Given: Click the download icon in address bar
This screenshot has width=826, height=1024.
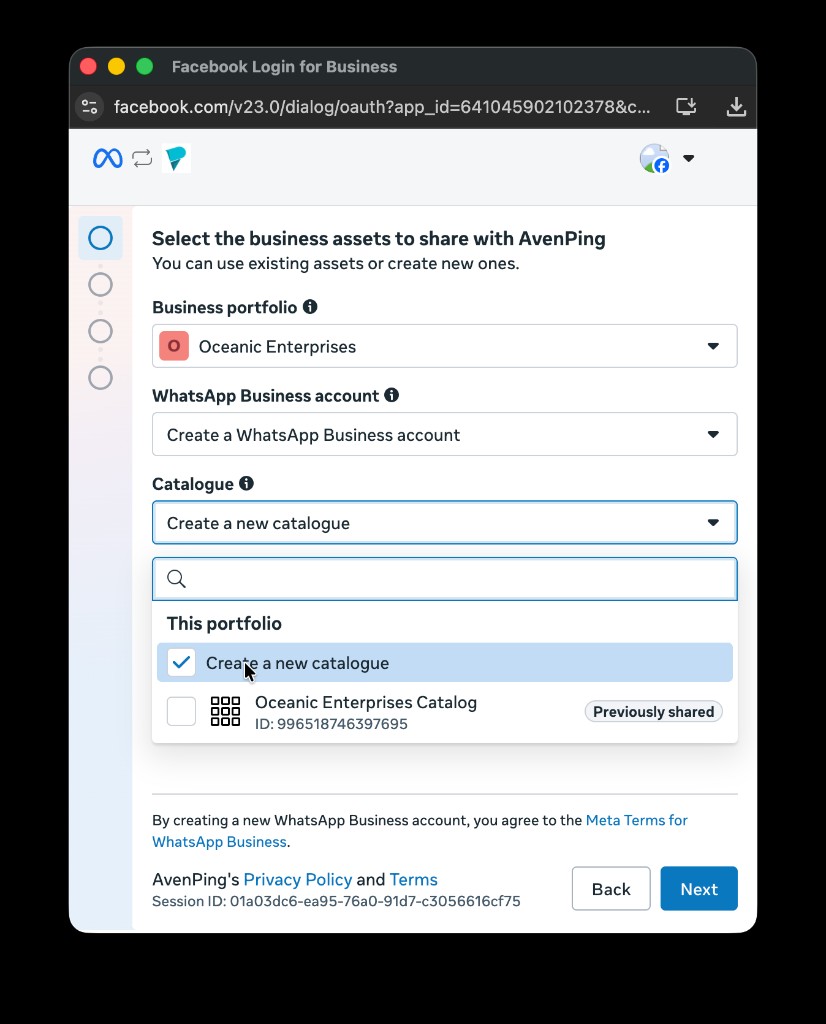Looking at the screenshot, I should point(736,106).
